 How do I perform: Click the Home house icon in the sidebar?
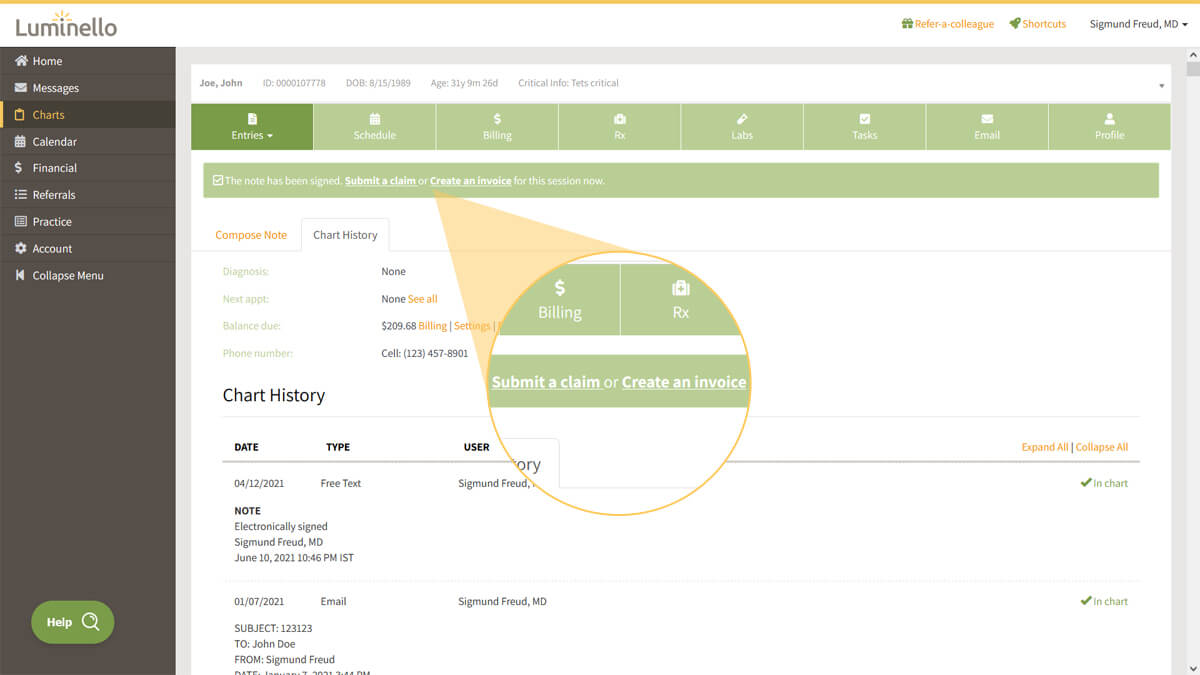tap(21, 61)
